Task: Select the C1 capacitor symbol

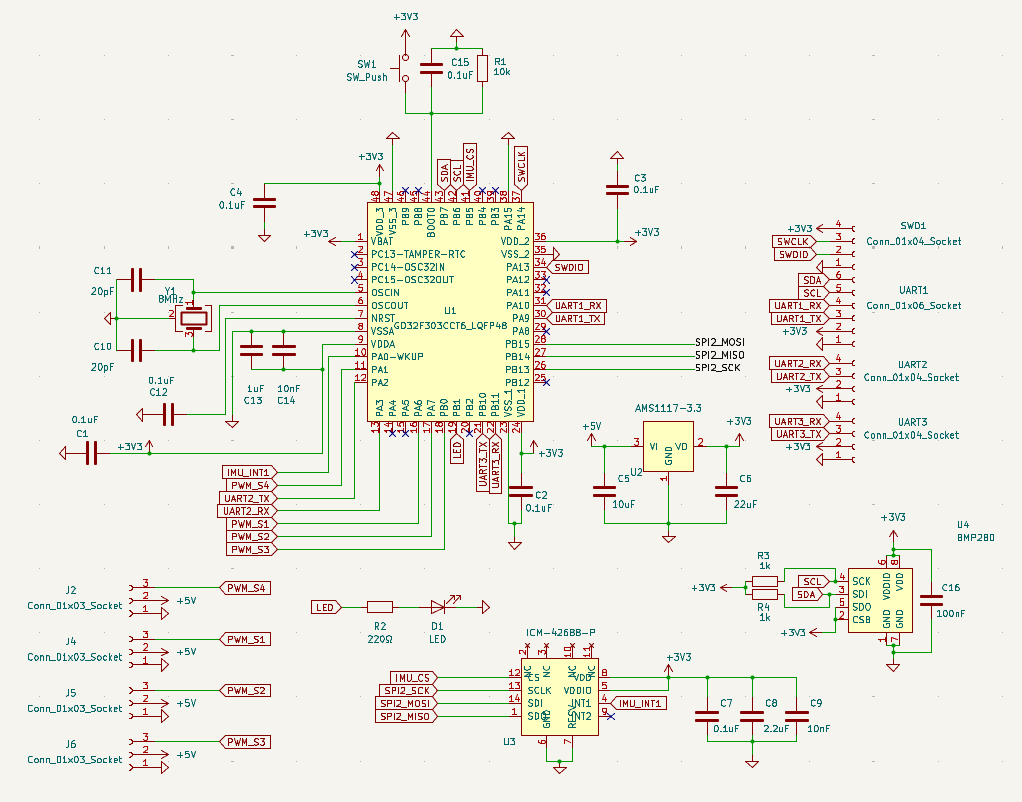Action: [91, 453]
